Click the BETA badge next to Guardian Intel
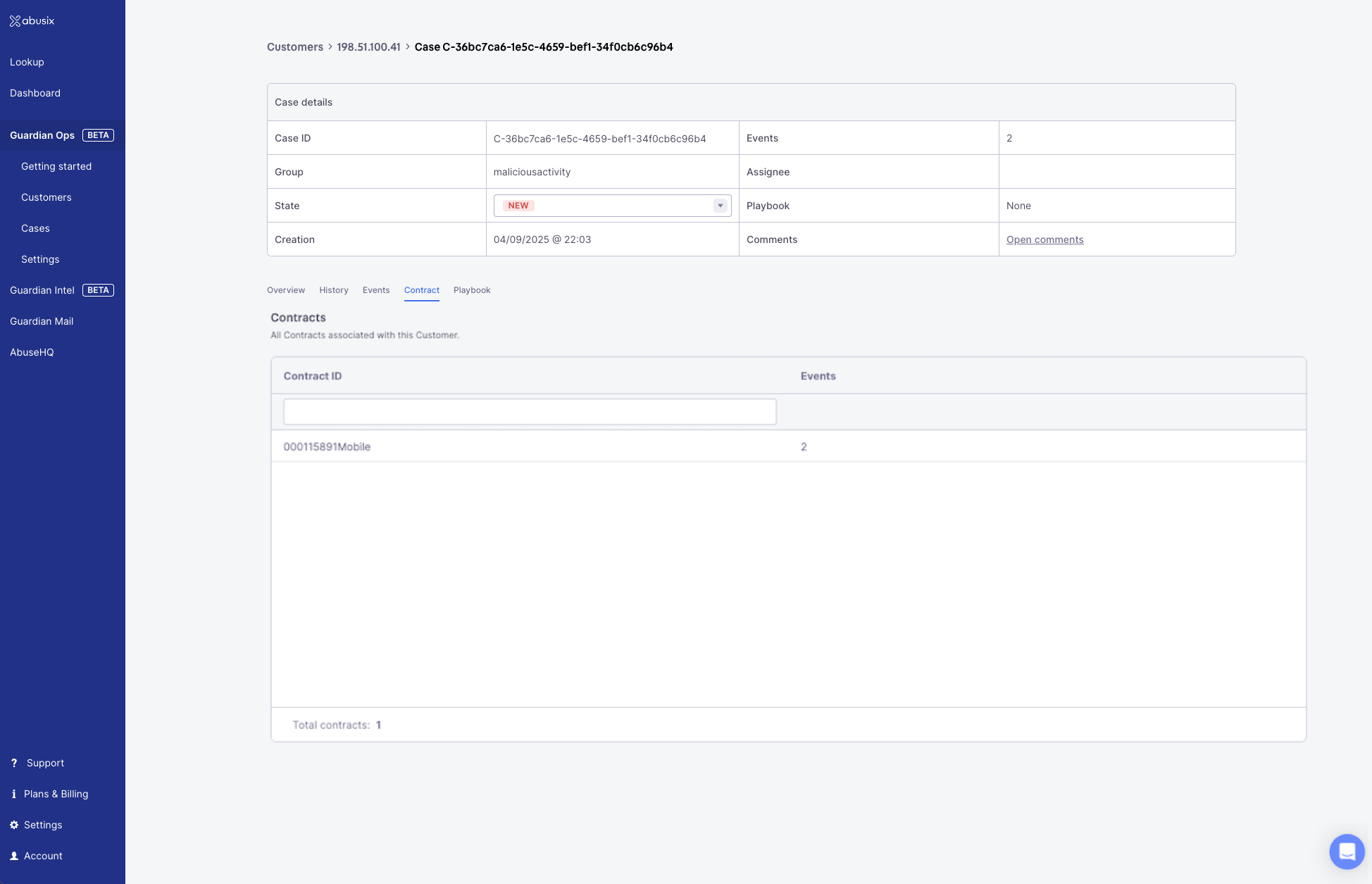1372x884 pixels. pos(98,290)
